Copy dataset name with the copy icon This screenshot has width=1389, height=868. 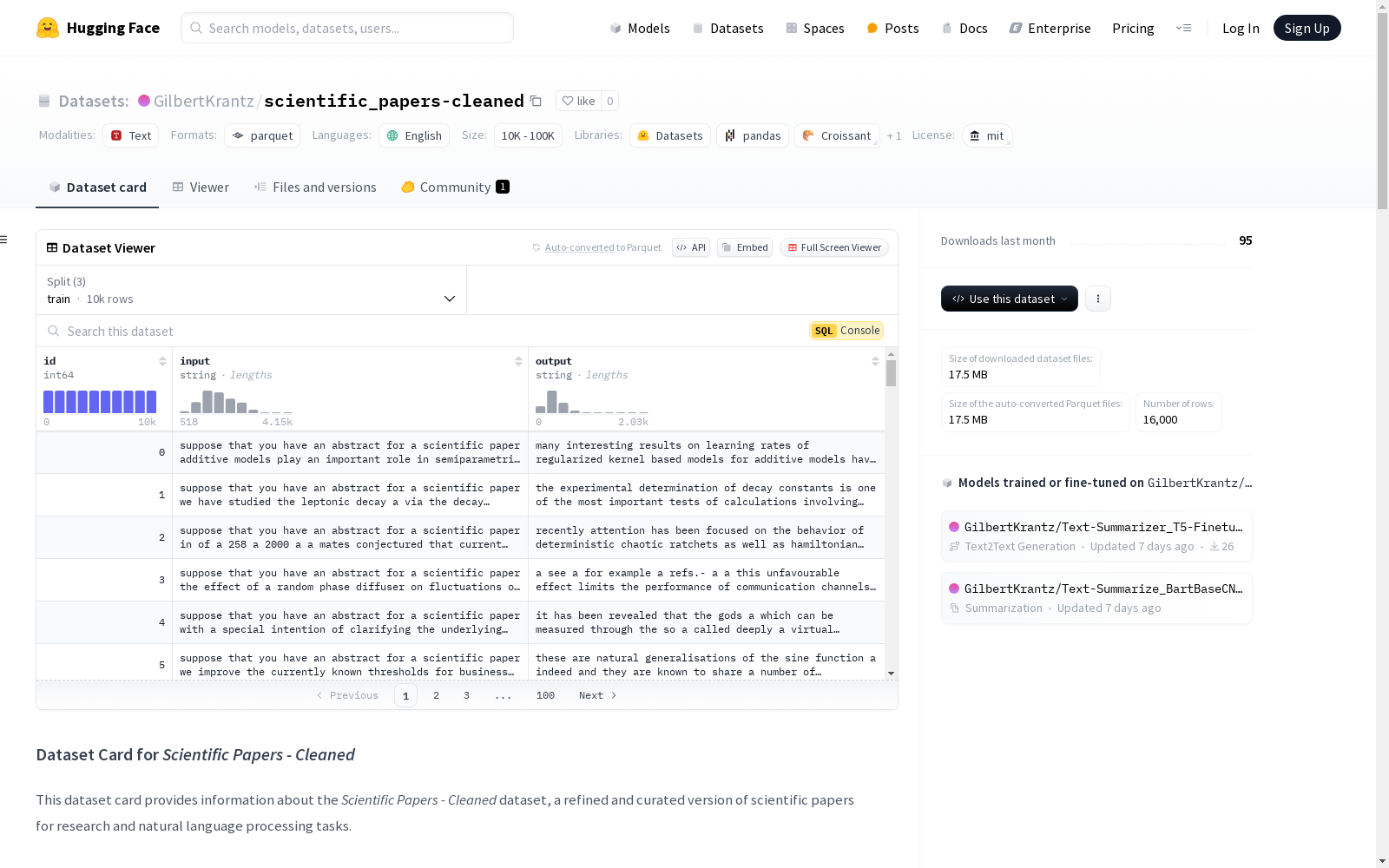pyautogui.click(x=536, y=102)
